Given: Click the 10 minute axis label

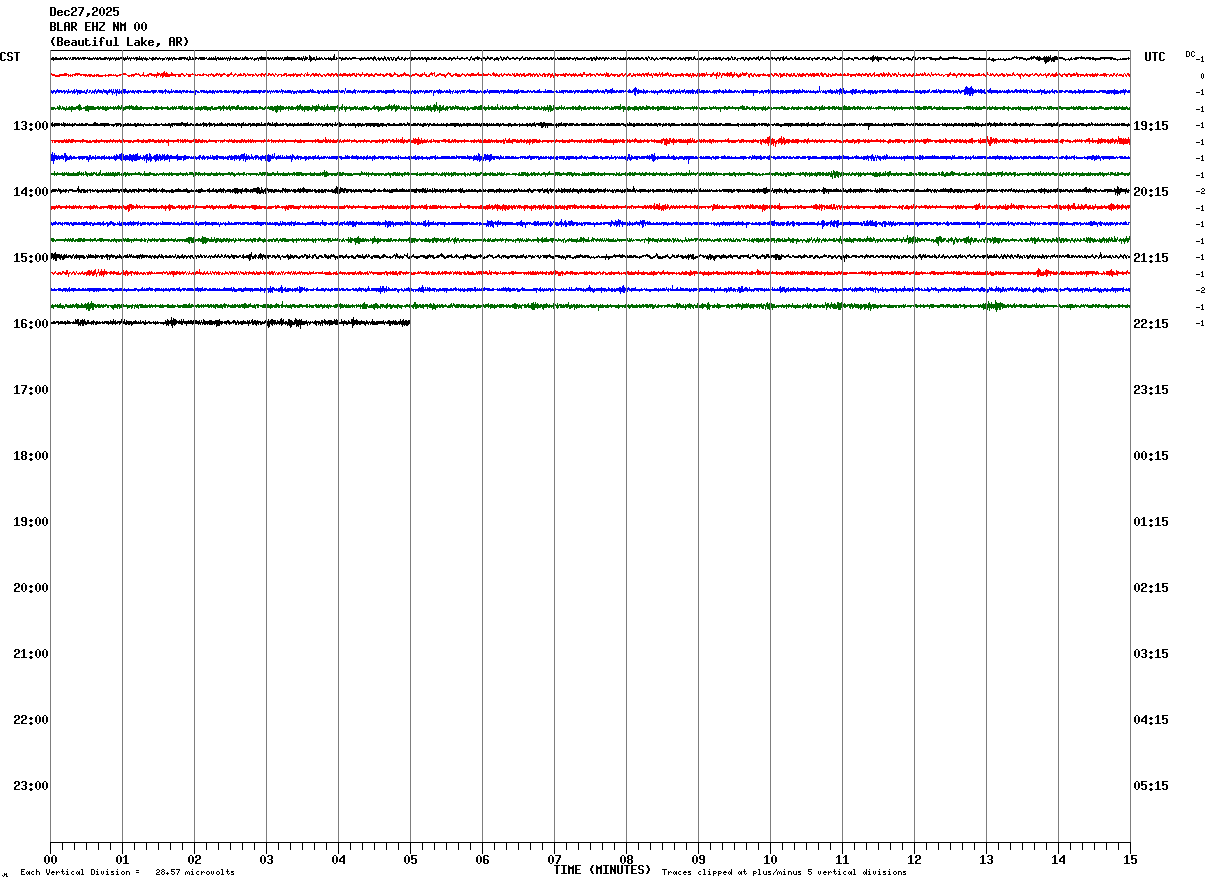Looking at the screenshot, I should (770, 860).
